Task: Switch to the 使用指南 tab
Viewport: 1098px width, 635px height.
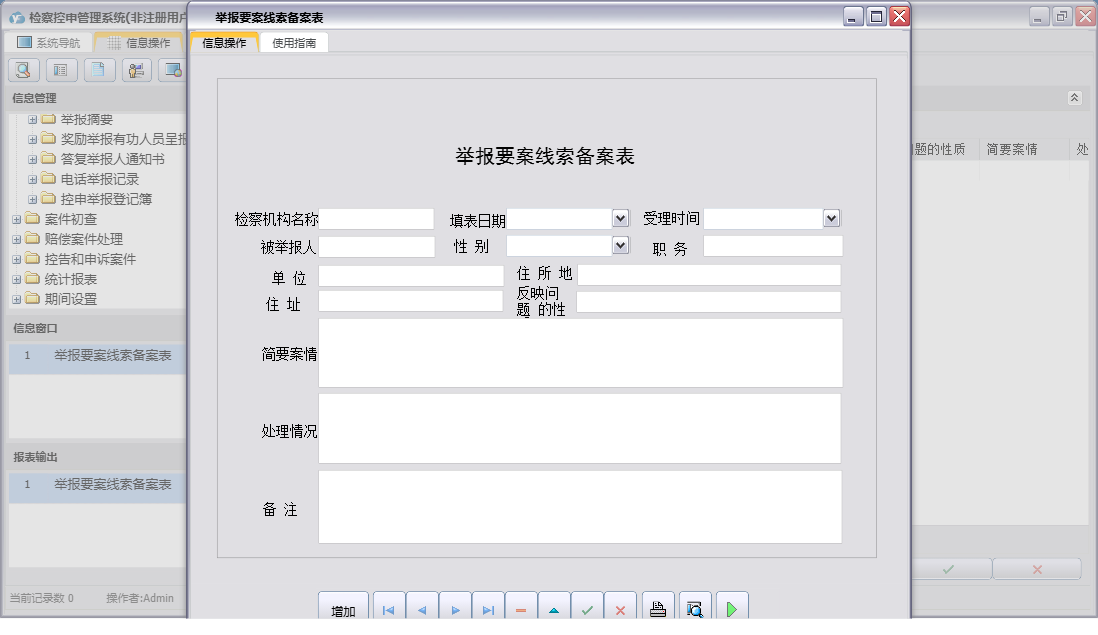Action: coord(293,43)
